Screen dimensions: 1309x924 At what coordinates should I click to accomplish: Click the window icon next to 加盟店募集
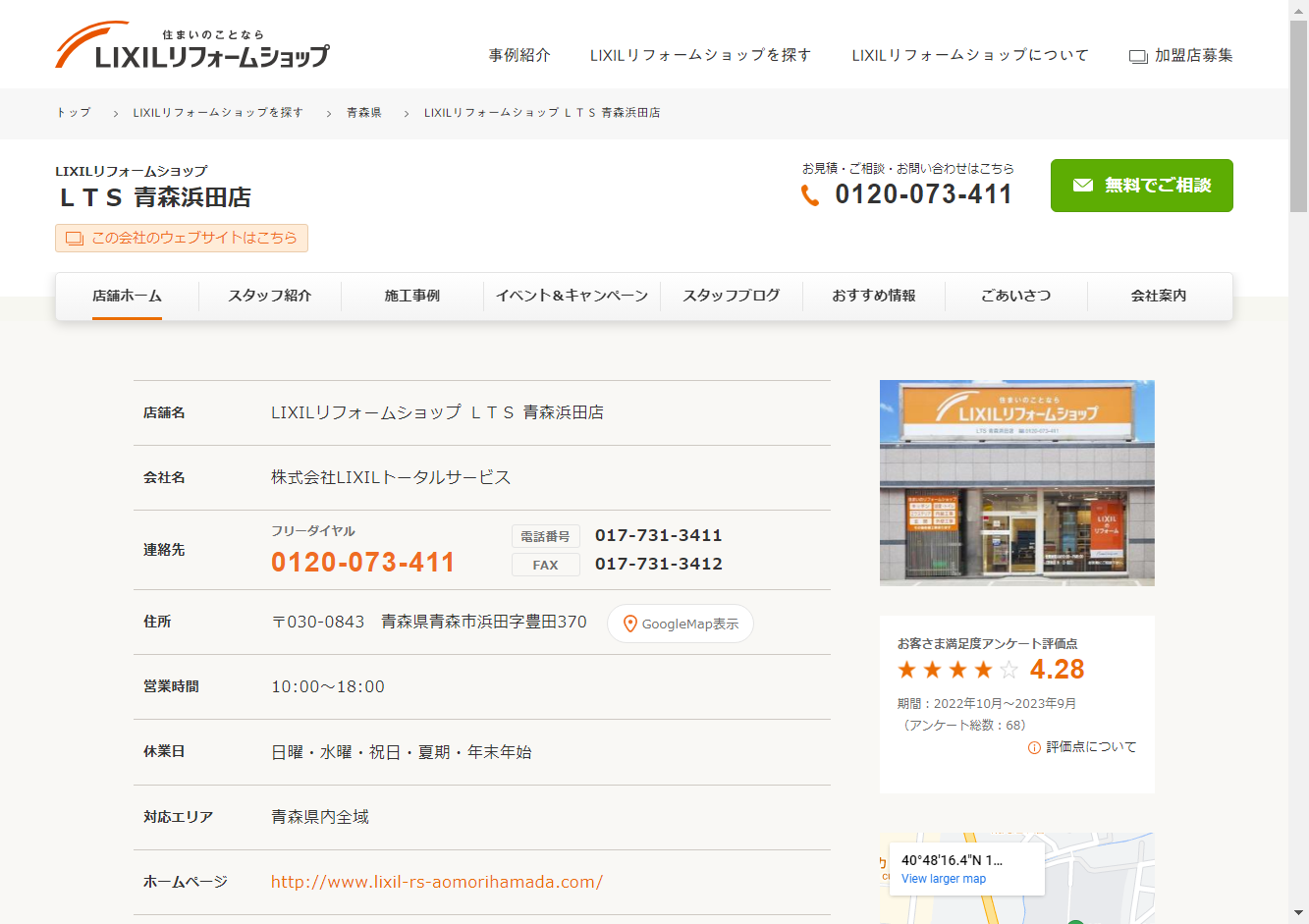click(x=1138, y=56)
